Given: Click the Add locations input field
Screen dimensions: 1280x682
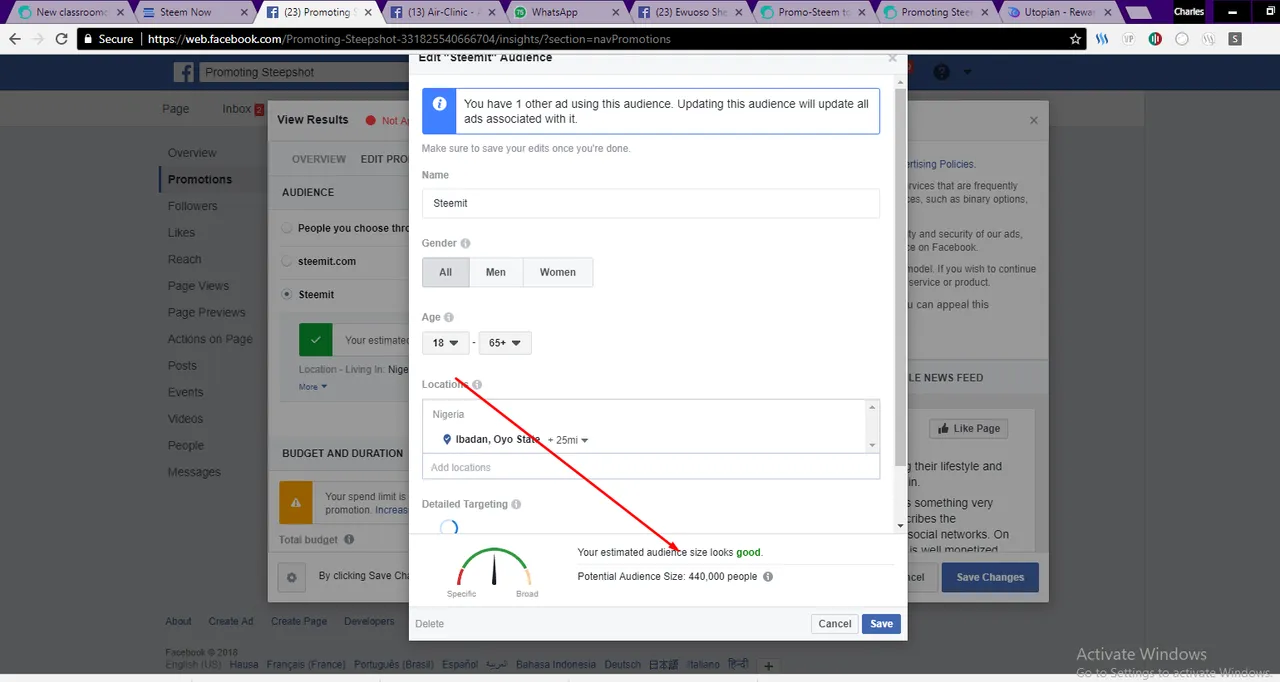Looking at the screenshot, I should [651, 467].
